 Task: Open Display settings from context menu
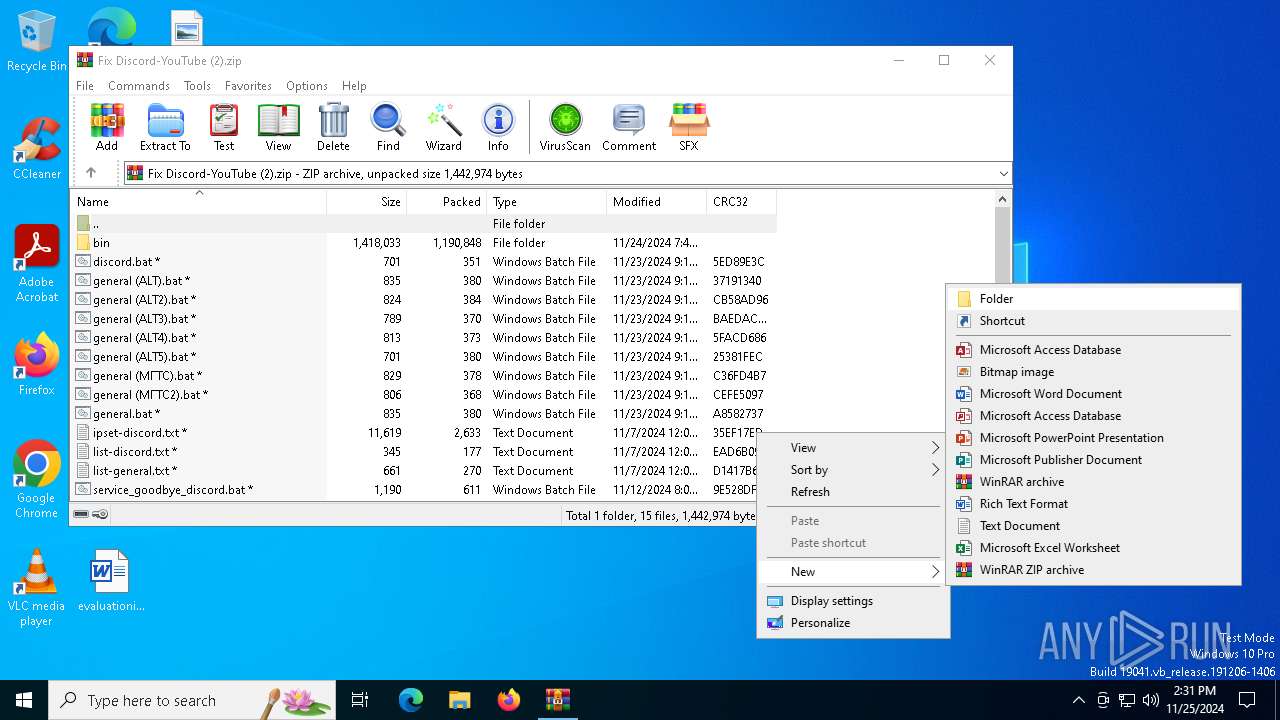coord(853,601)
